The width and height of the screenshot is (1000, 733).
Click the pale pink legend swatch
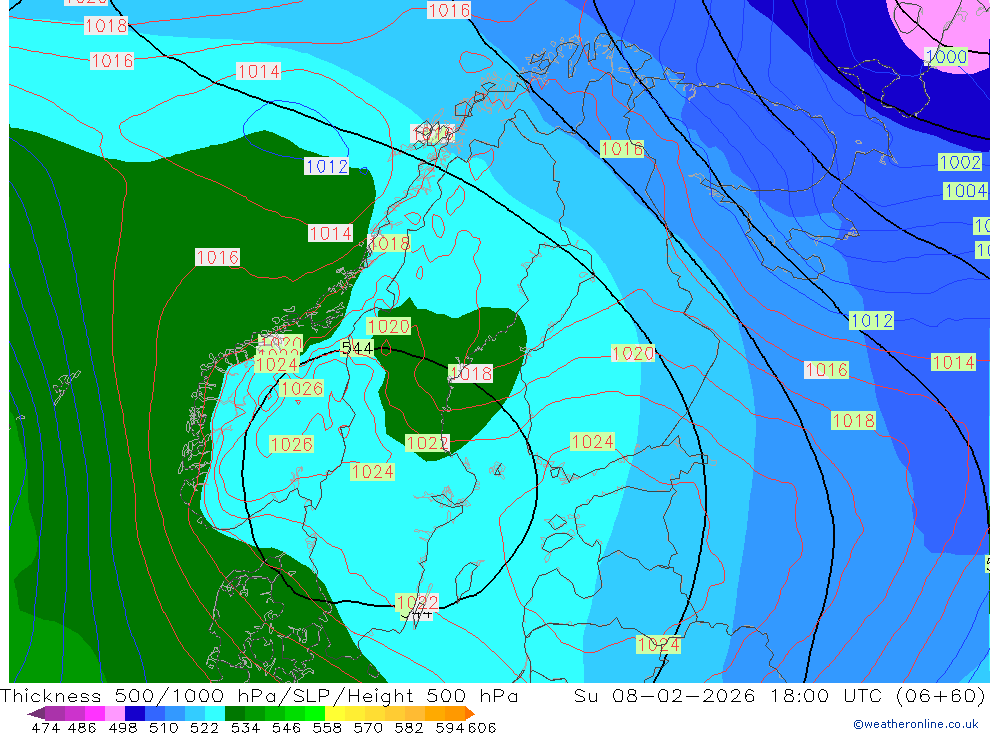115,713
